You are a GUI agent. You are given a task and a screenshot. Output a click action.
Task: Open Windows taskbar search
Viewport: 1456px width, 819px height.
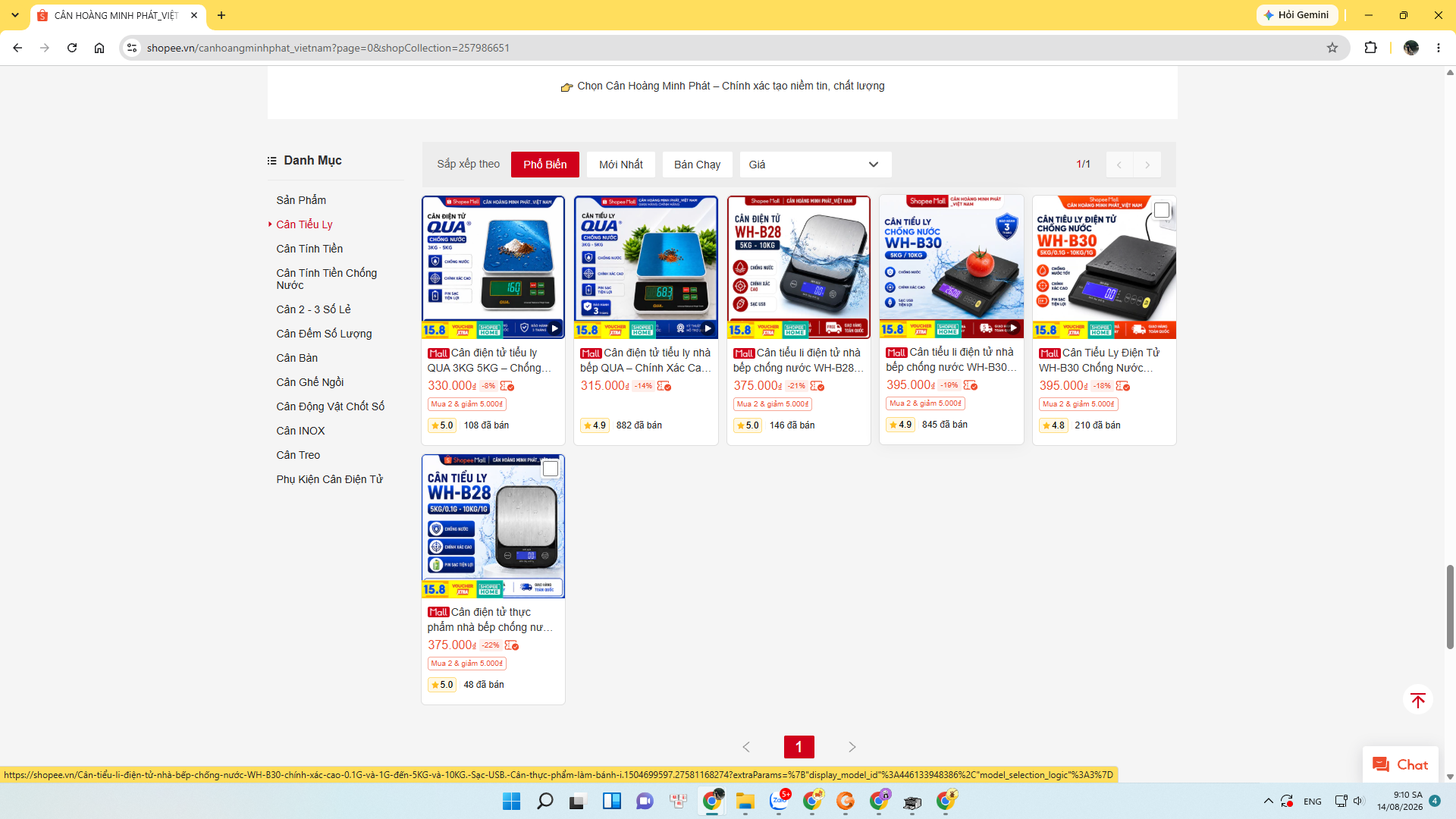[x=544, y=801]
